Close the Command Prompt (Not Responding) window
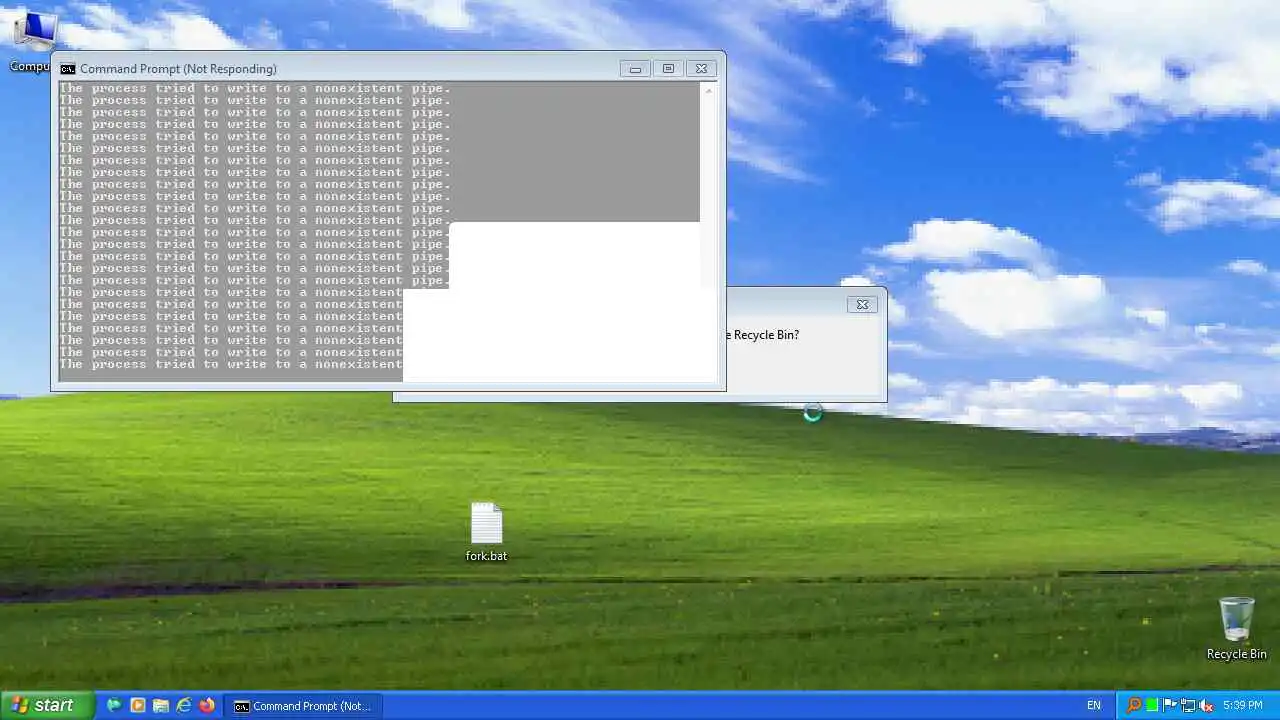This screenshot has height=720, width=1280. click(701, 69)
